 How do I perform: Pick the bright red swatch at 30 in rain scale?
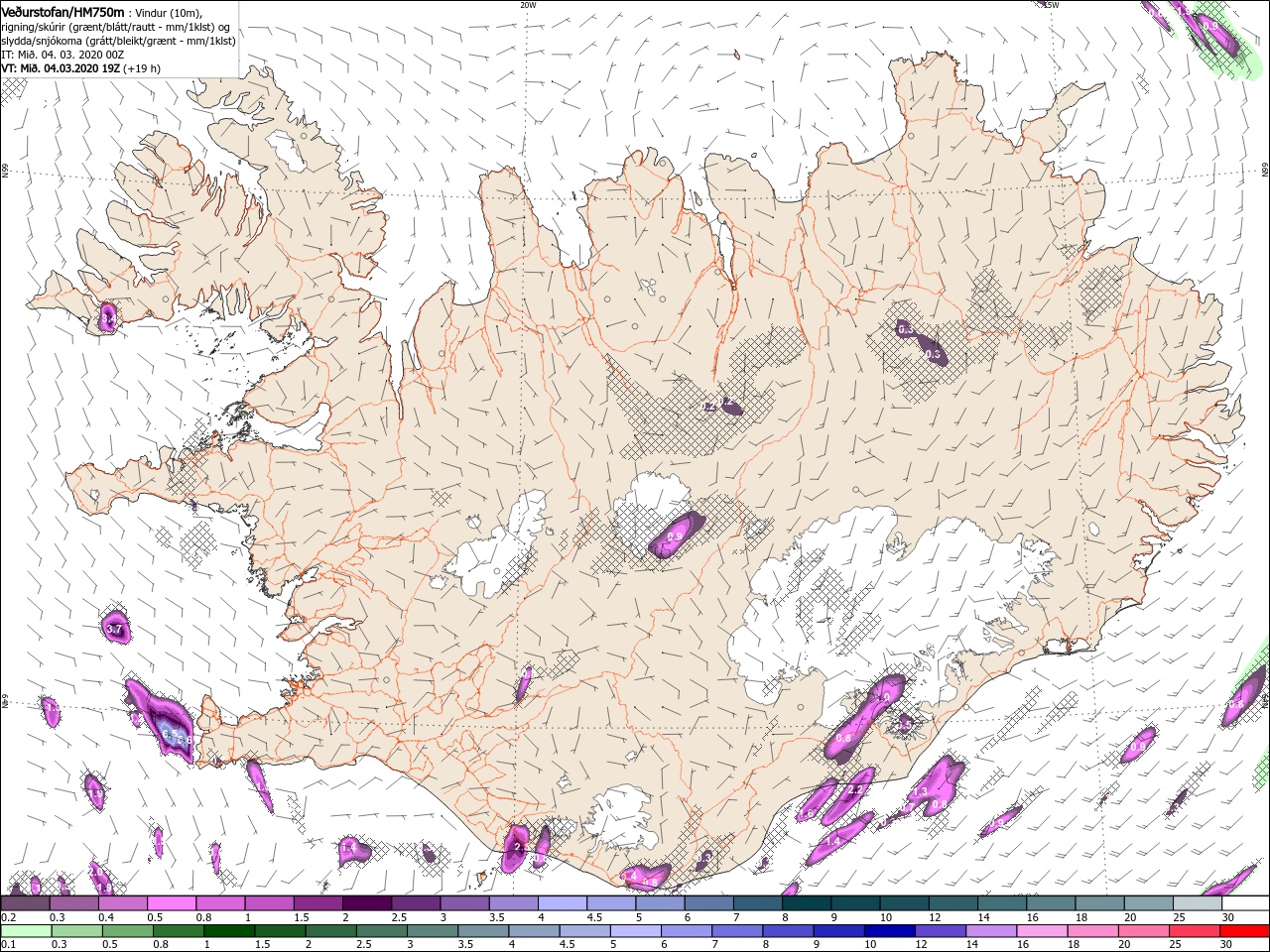pyautogui.click(x=1243, y=931)
